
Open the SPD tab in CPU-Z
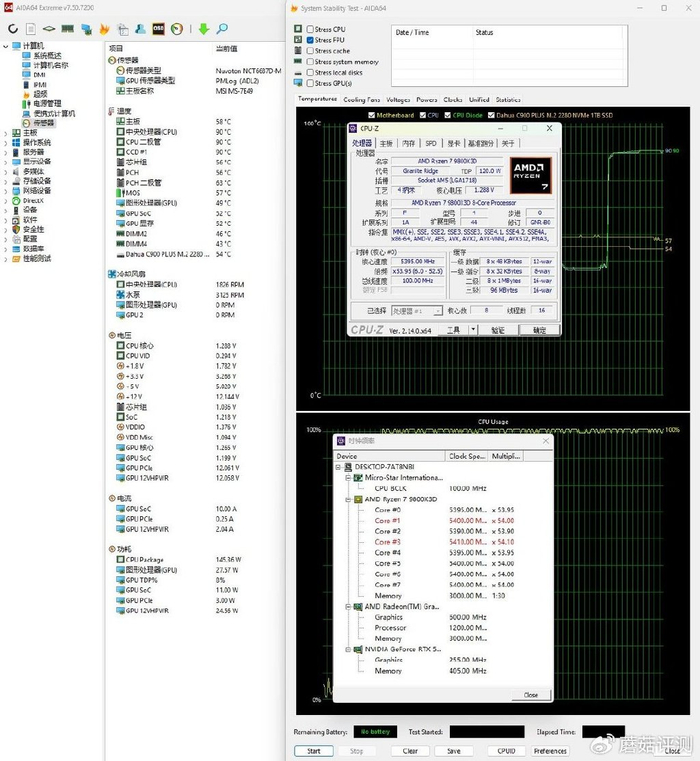tap(431, 143)
